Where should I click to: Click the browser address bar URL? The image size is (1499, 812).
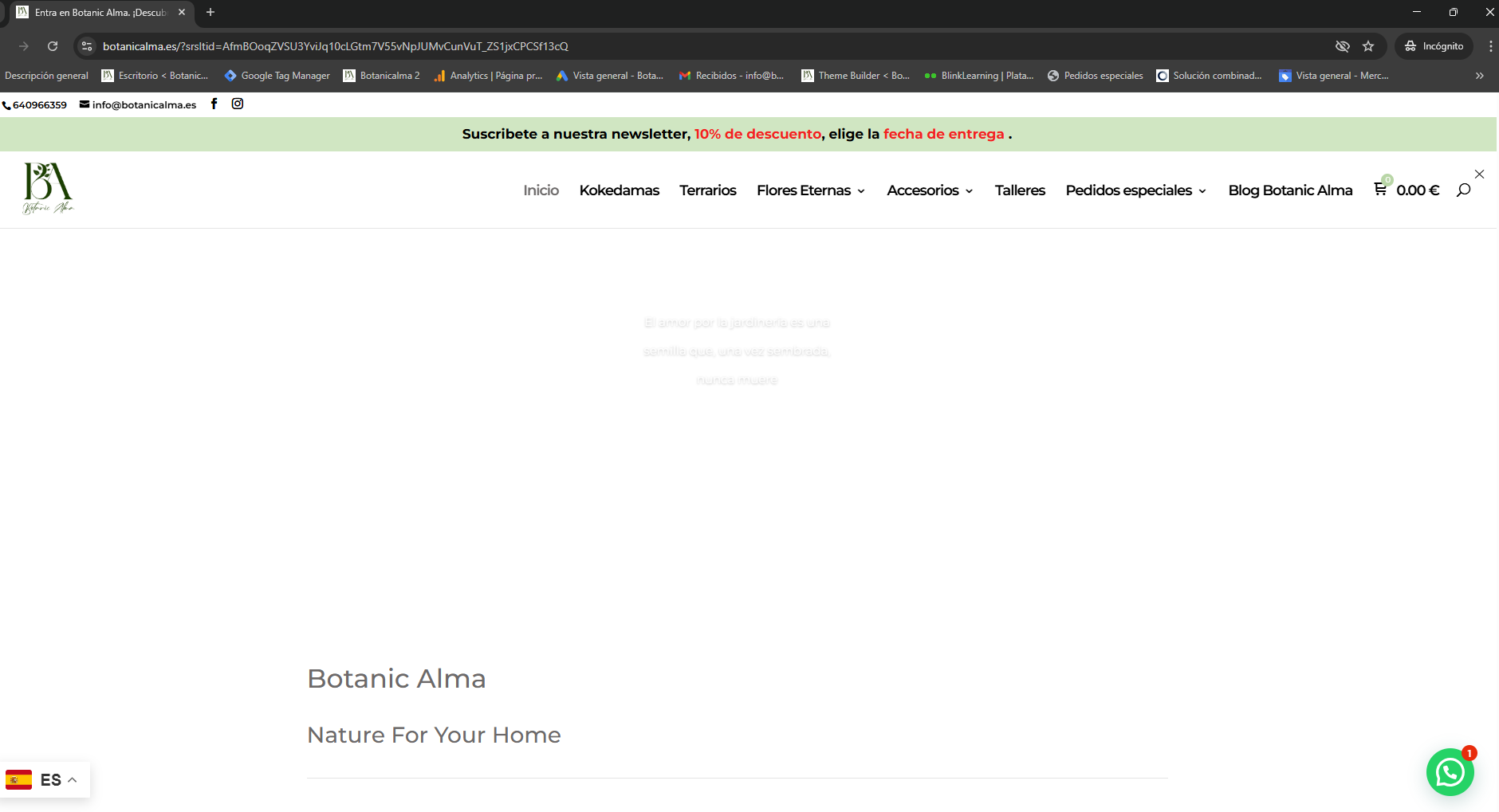pos(335,46)
